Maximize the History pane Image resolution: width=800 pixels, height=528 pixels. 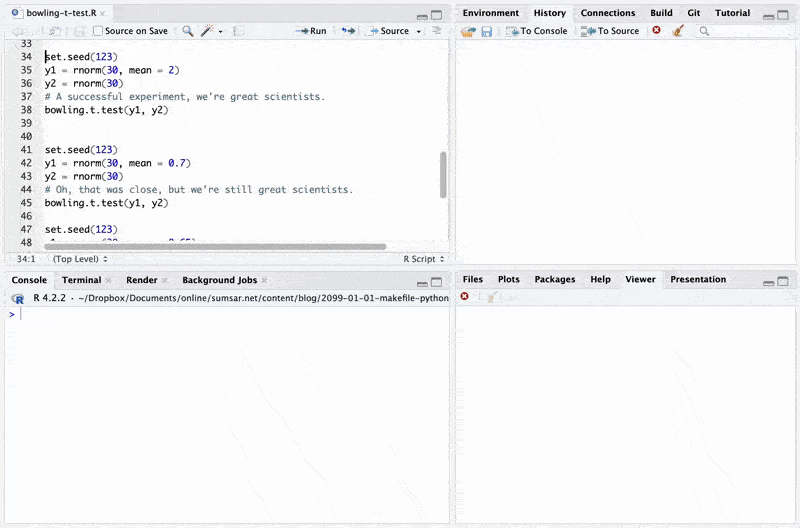tap(783, 15)
